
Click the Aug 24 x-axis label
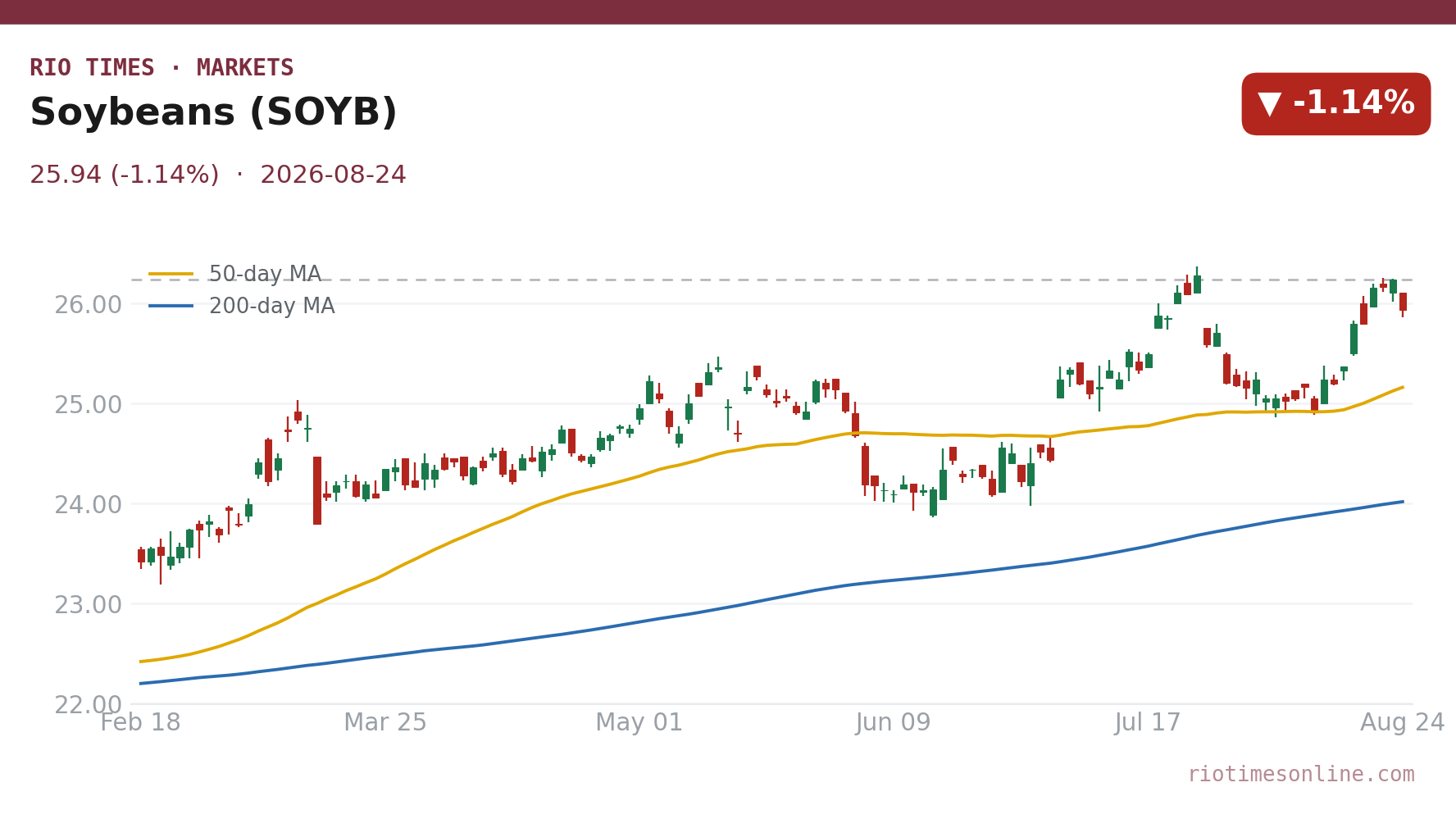tap(1402, 723)
